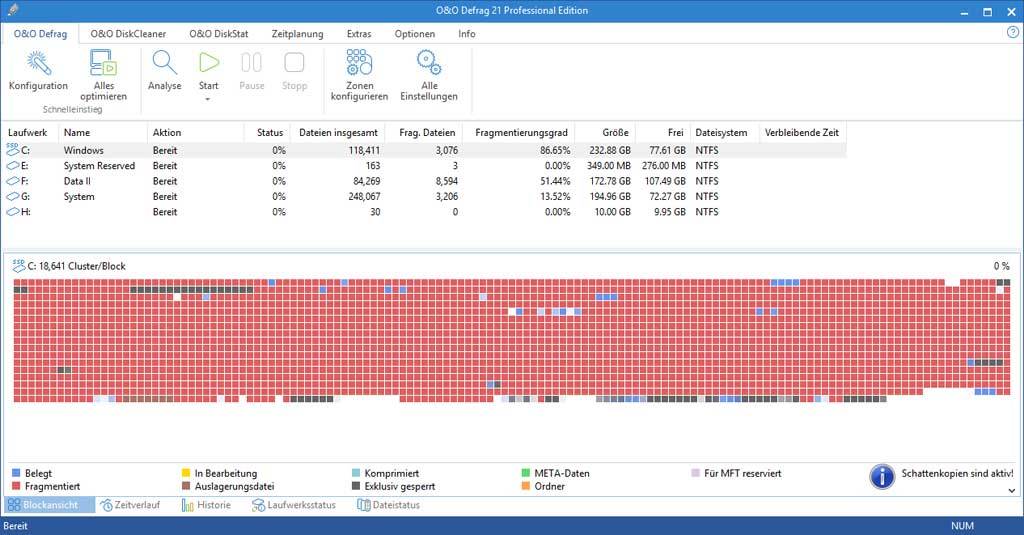This screenshot has width=1024, height=535.
Task: Switch to the Laufwerksstatus view tab
Action: tap(294, 505)
